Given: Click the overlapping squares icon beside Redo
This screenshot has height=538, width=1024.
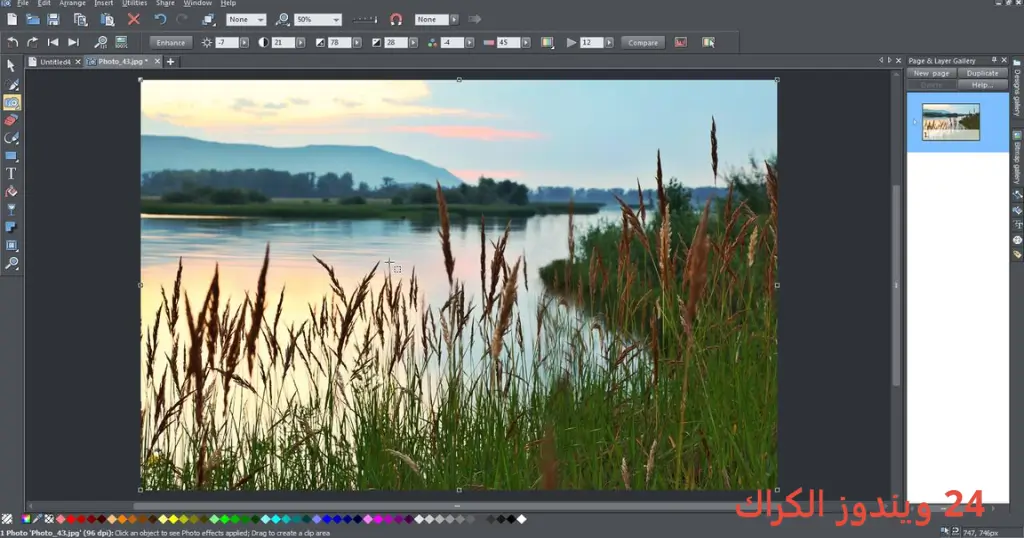Looking at the screenshot, I should tap(208, 20).
